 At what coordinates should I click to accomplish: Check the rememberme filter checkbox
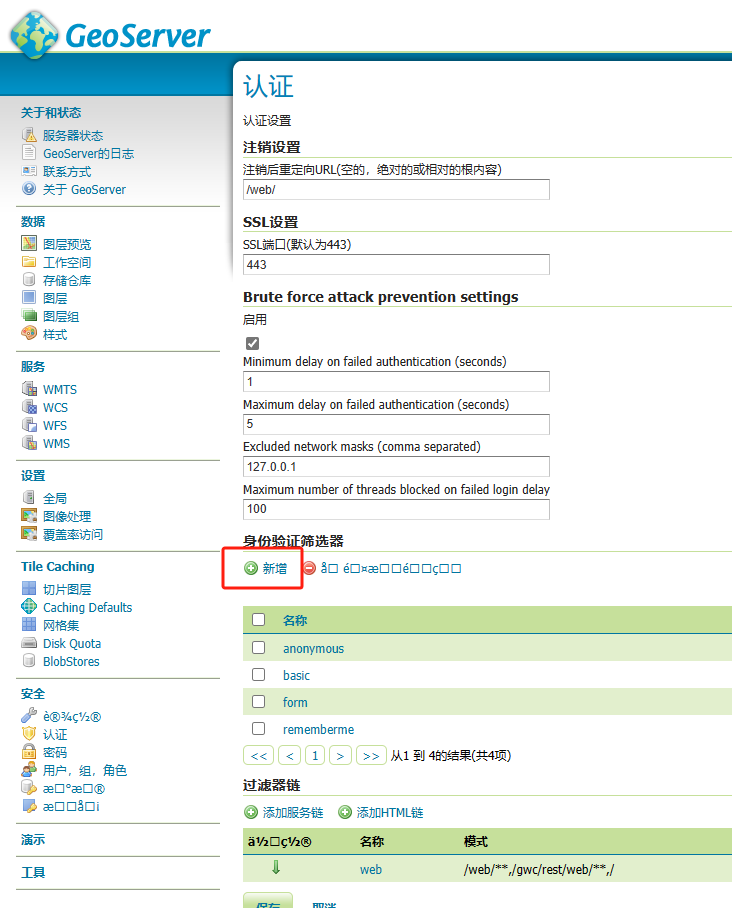259,729
